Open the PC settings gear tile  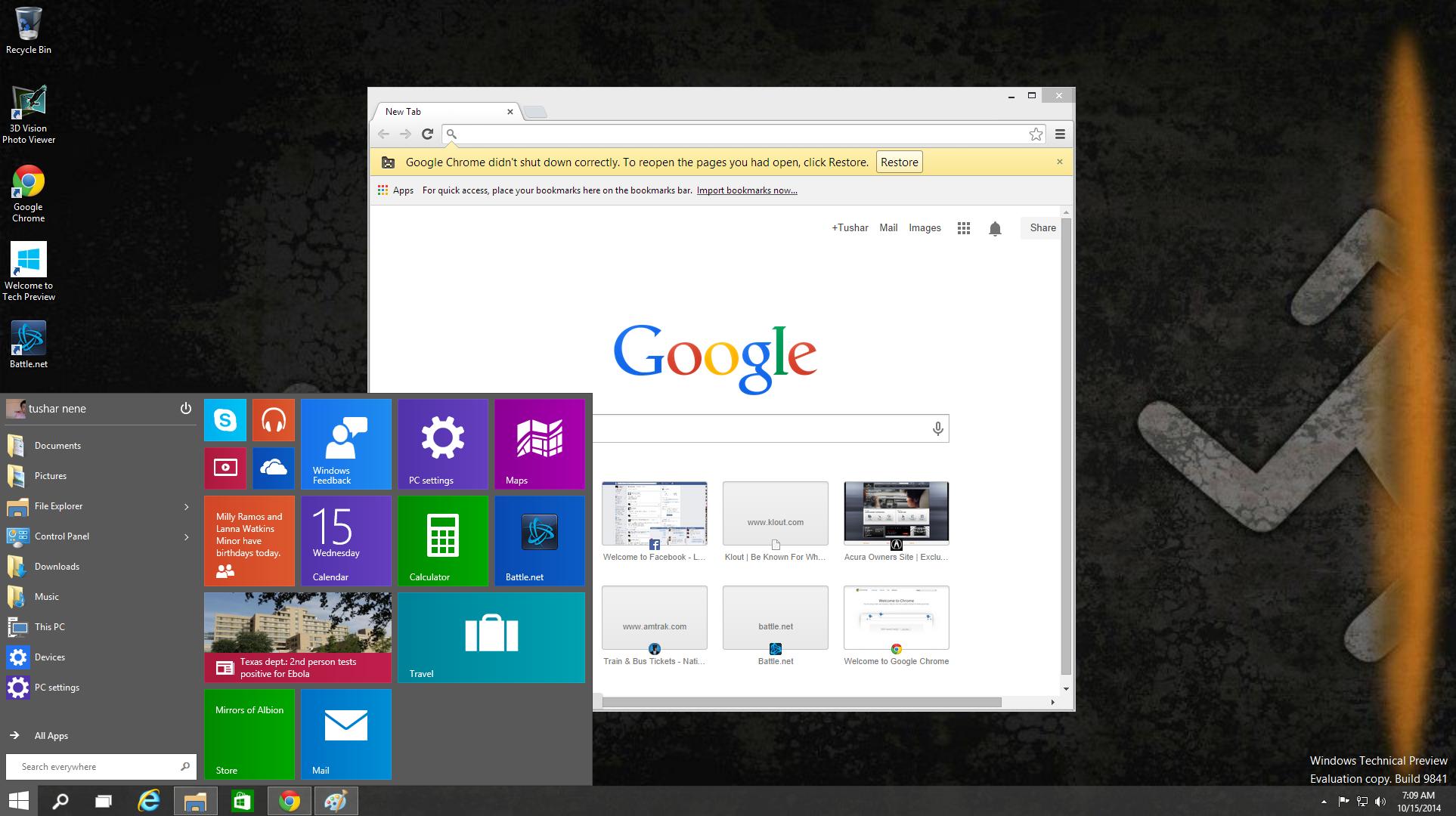(443, 444)
